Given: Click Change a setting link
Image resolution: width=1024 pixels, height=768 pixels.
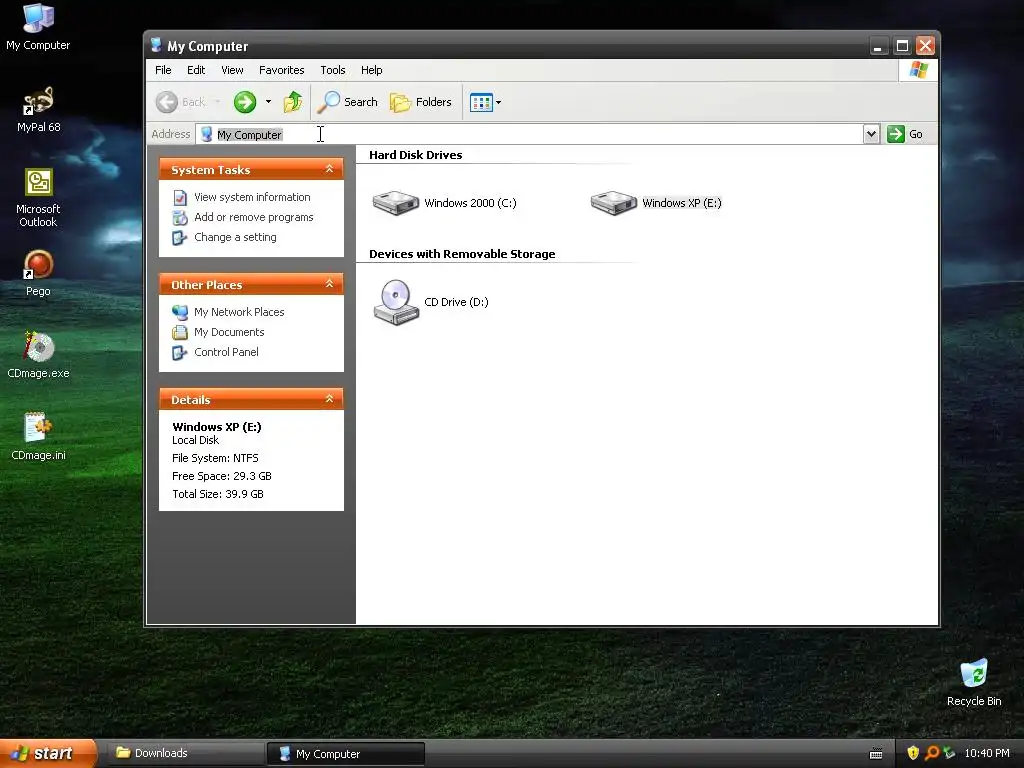Looking at the screenshot, I should tap(235, 237).
